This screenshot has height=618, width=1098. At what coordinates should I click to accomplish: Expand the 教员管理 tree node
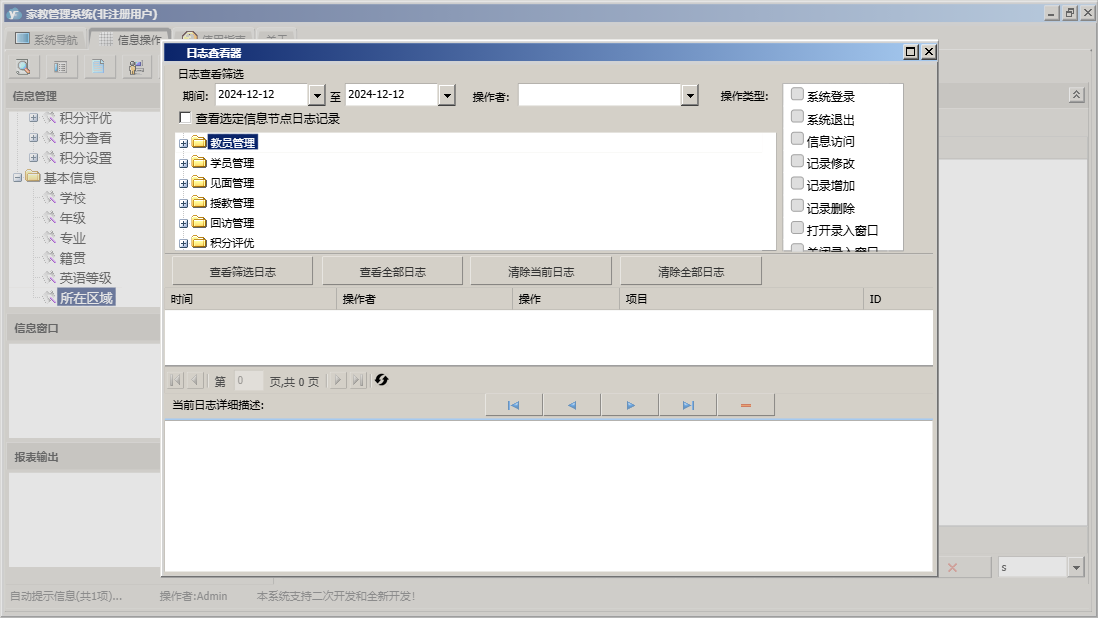[183, 143]
